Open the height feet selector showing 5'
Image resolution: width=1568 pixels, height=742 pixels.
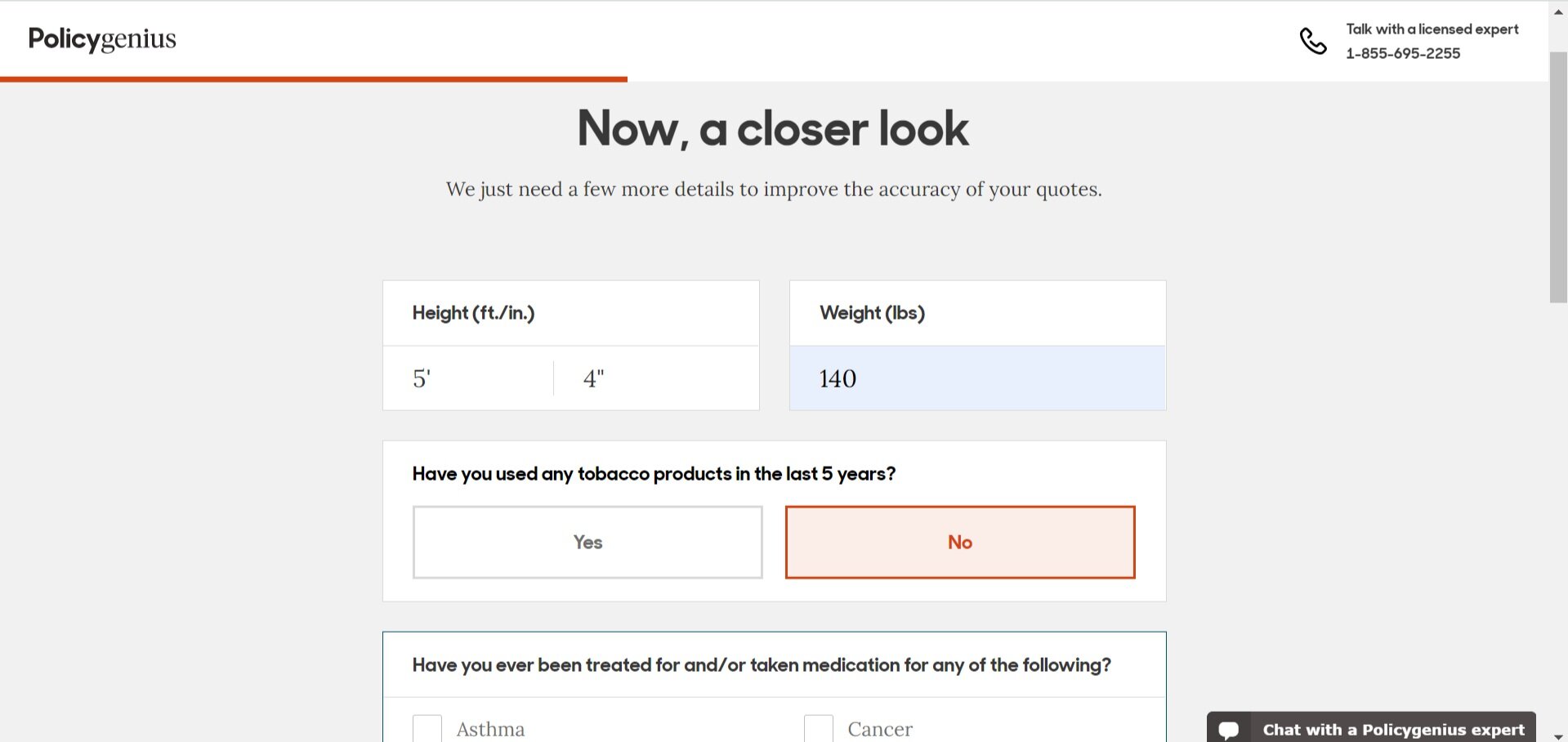(x=468, y=378)
